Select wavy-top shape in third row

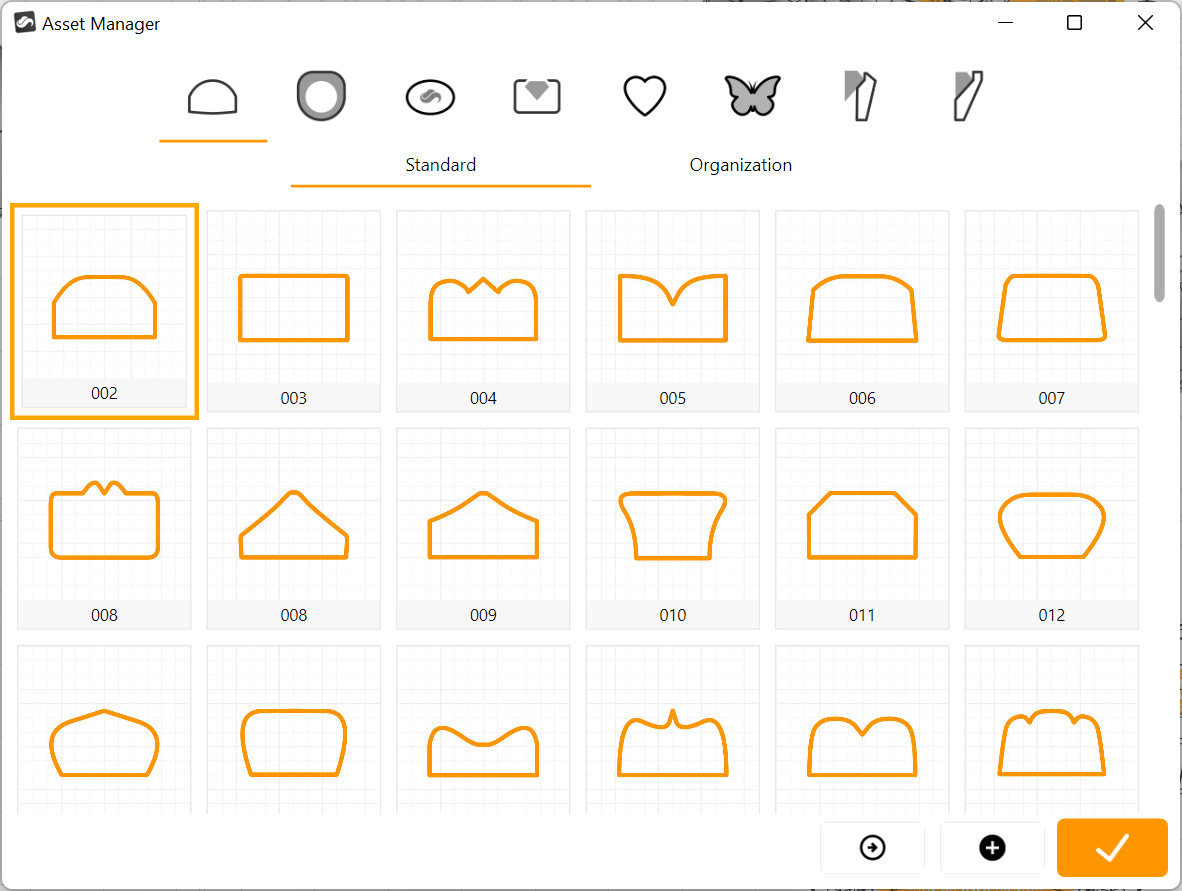(483, 730)
